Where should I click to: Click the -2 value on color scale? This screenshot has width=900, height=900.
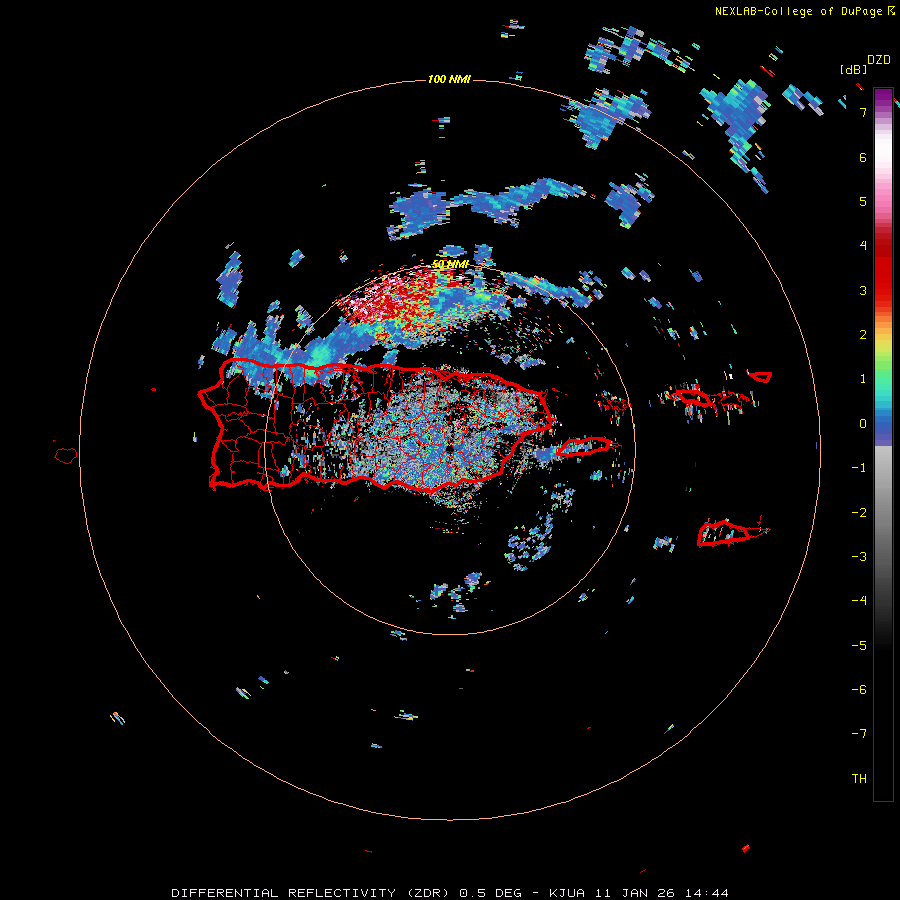point(859,512)
